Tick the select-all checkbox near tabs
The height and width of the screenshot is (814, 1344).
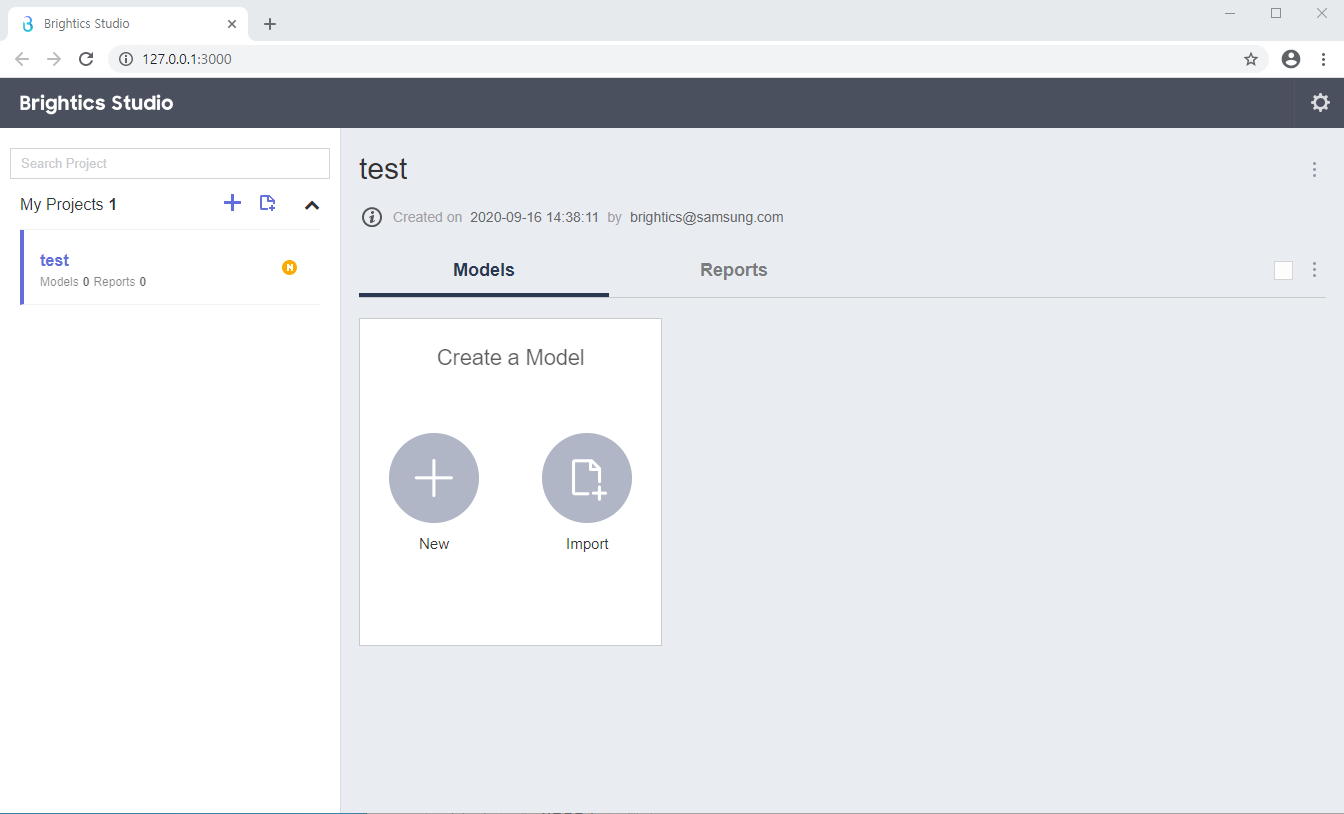click(1284, 270)
